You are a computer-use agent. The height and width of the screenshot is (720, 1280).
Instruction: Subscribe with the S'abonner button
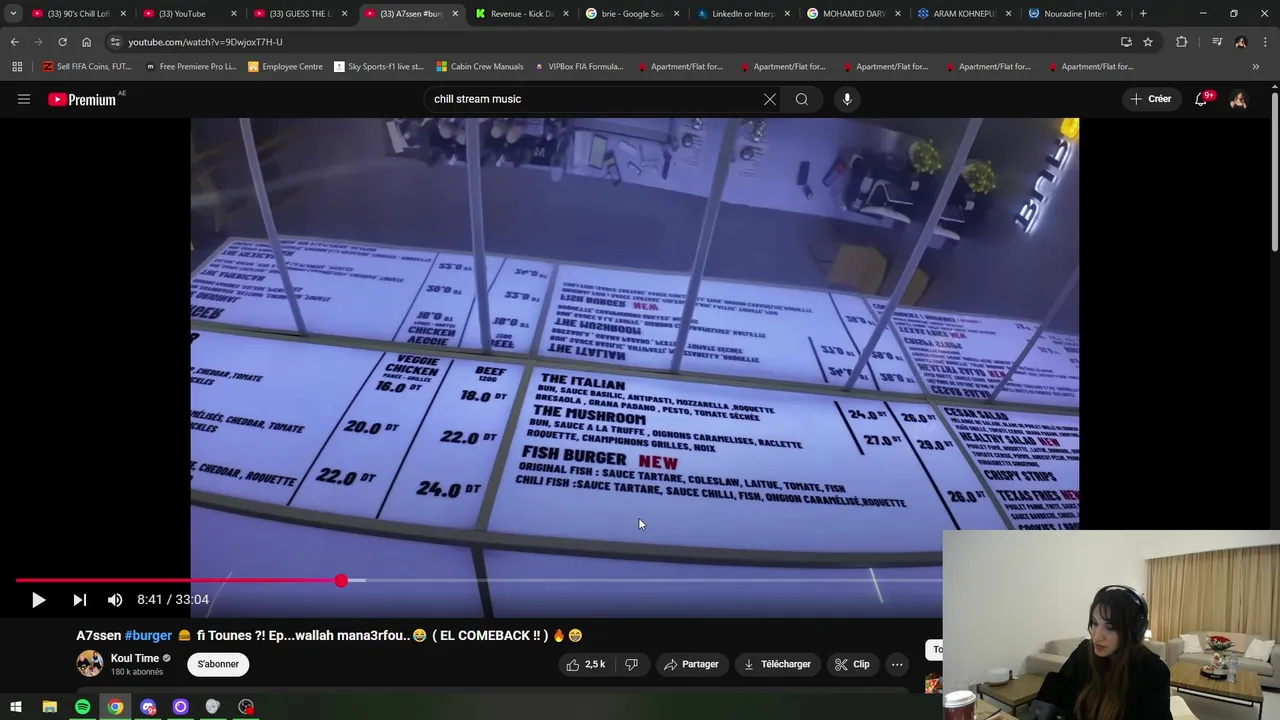218,664
